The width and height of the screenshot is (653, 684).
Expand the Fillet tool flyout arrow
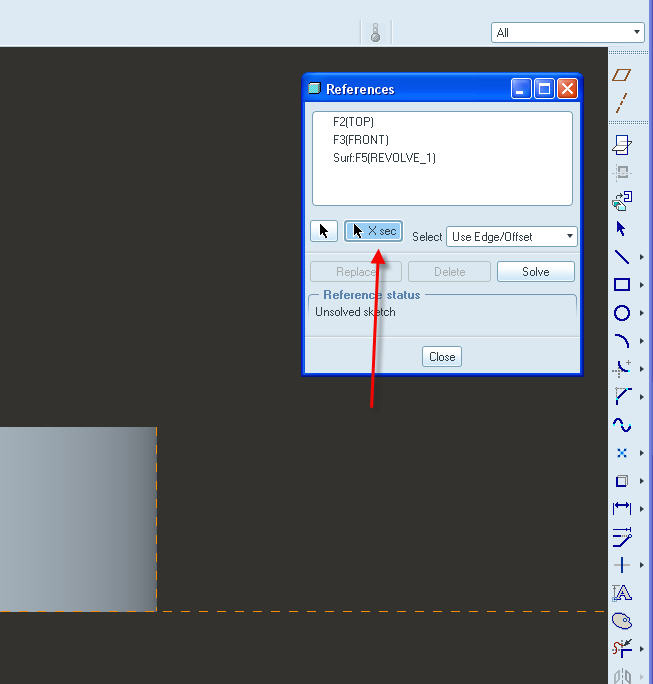click(642, 369)
